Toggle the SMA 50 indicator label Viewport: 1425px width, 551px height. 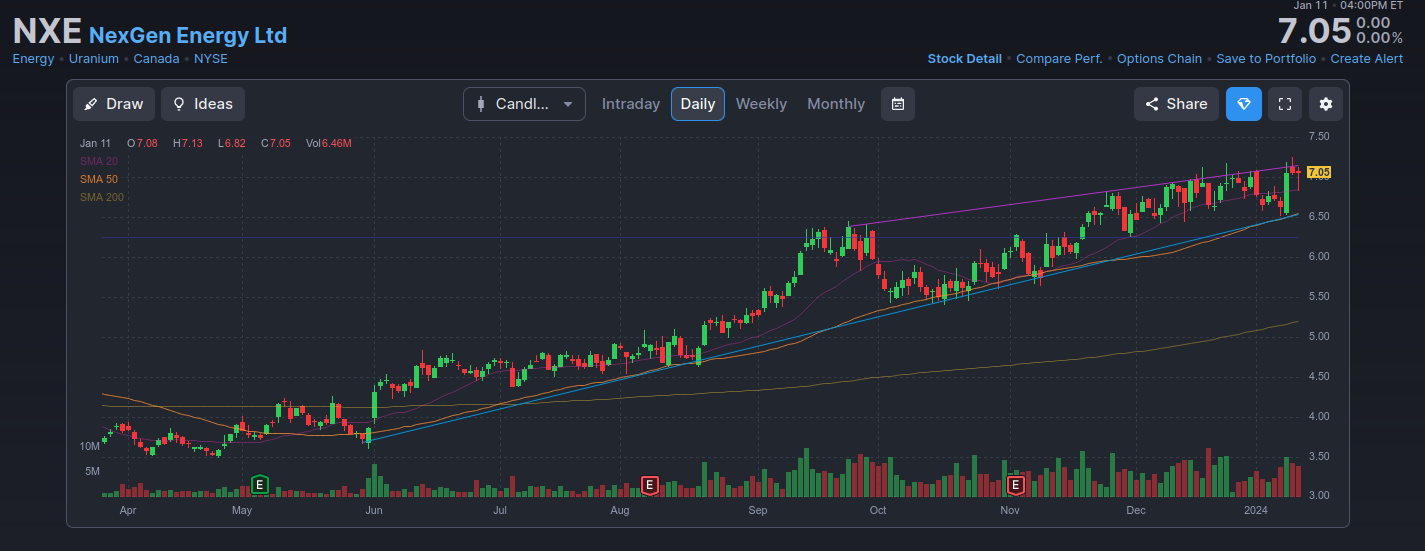click(x=99, y=179)
